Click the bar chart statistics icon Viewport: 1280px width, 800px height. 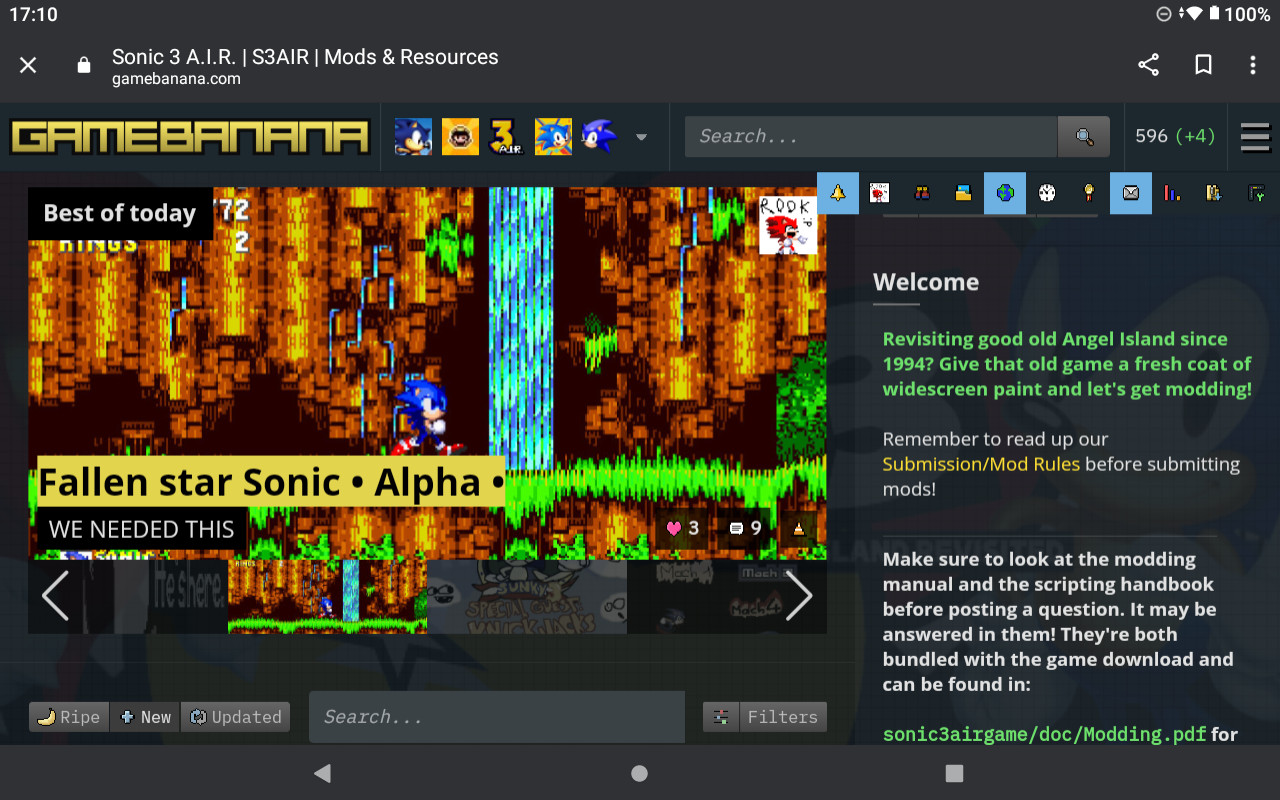tap(1172, 192)
